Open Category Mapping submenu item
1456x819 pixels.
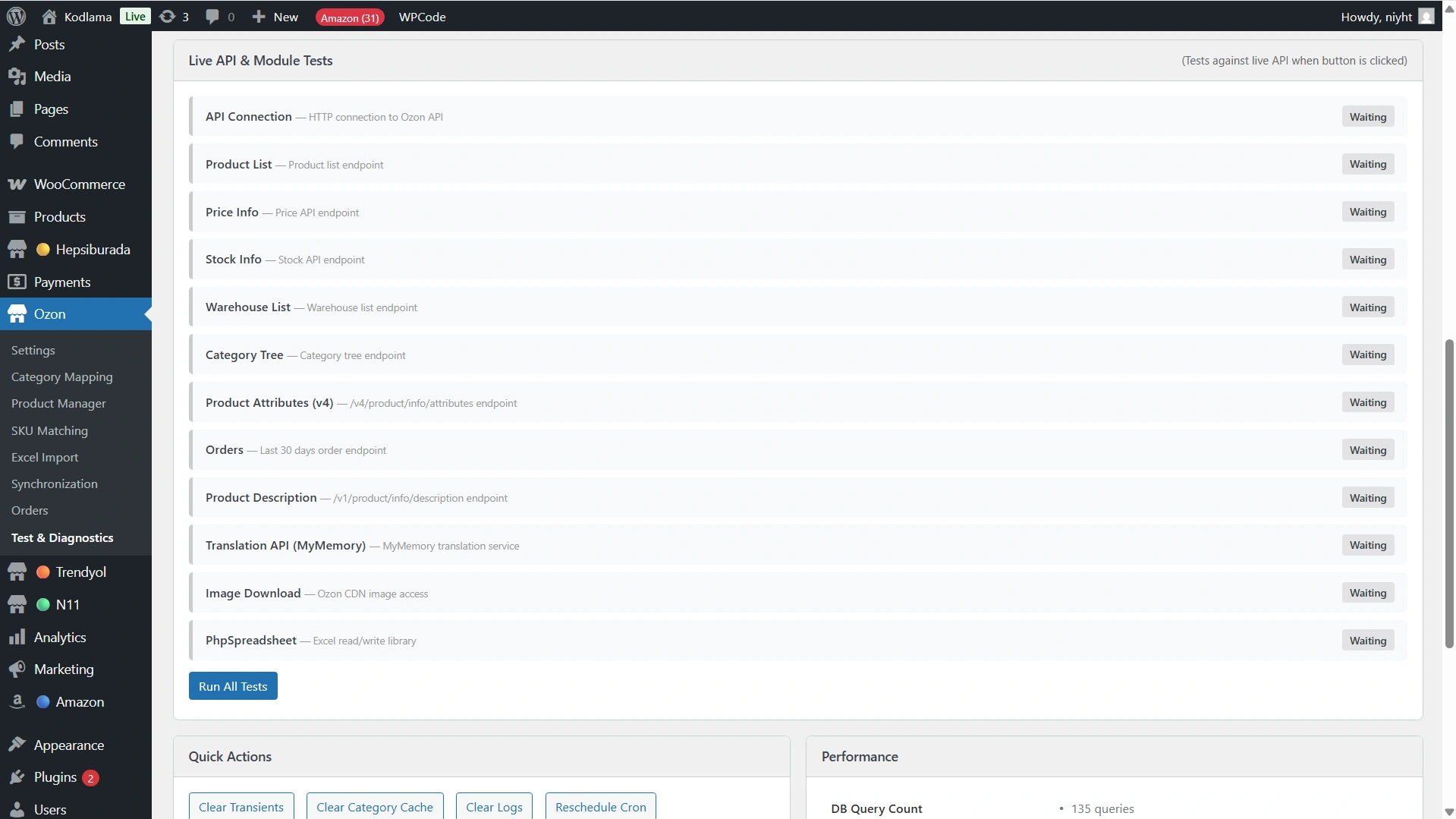[x=61, y=377]
